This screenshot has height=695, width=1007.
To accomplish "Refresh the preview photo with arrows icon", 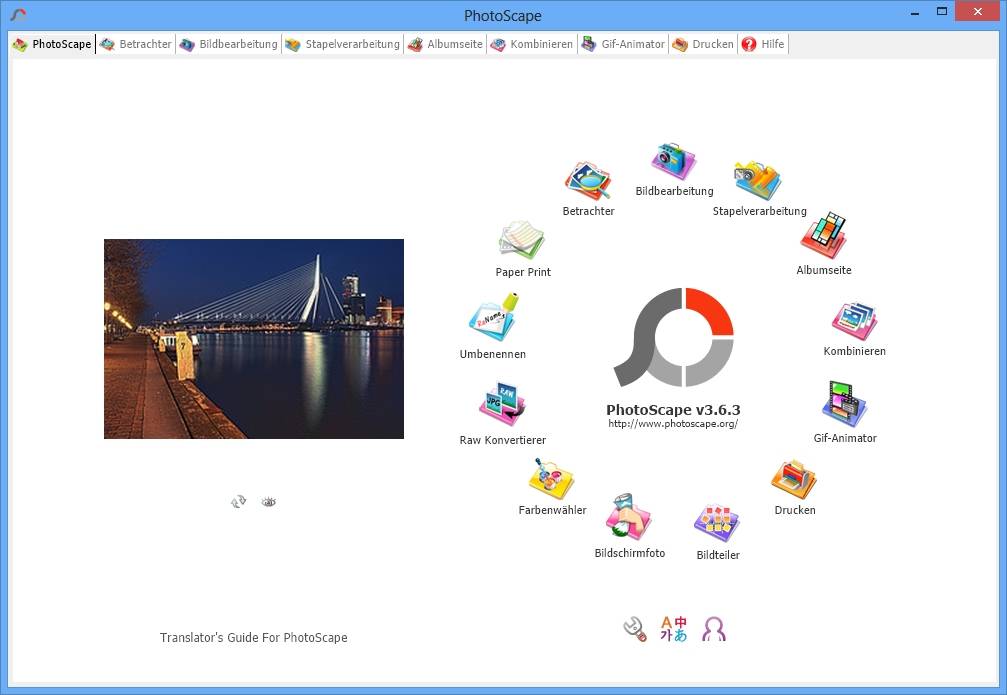I will point(238,501).
